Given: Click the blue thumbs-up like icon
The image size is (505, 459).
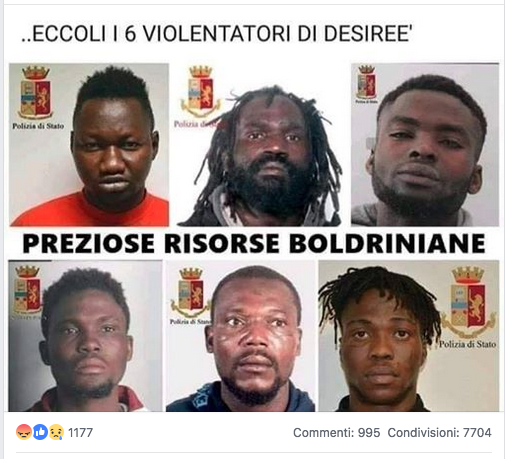Looking at the screenshot, I should coord(40,432).
